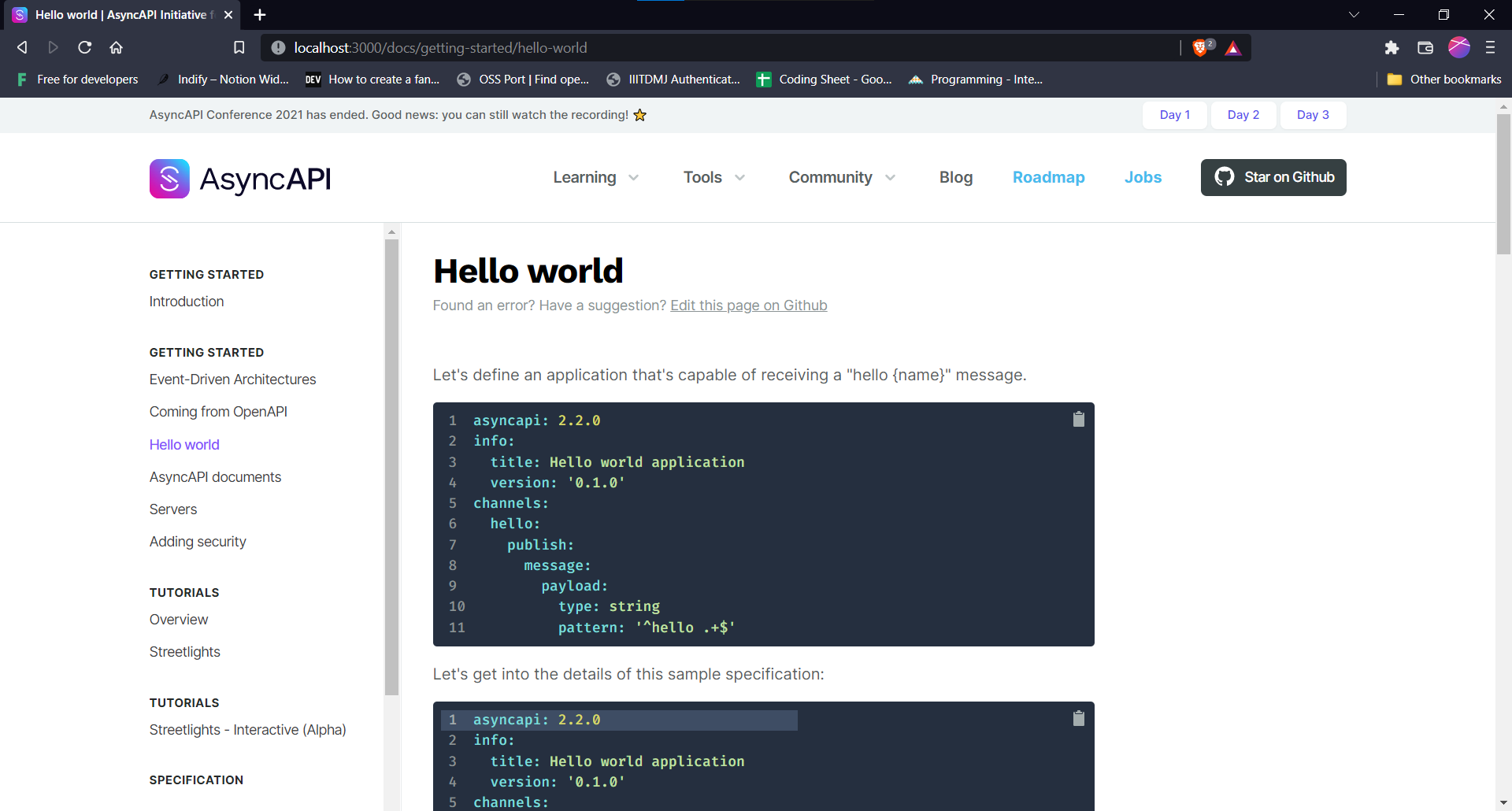Screen dimensions: 1512x811
Task: Expand the Community dropdown
Action: pos(841,177)
